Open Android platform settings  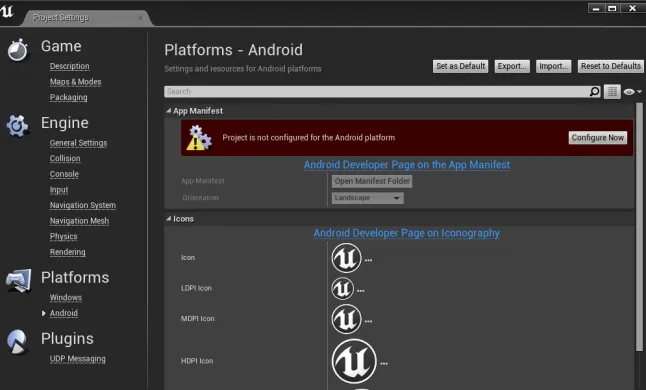tap(63, 313)
